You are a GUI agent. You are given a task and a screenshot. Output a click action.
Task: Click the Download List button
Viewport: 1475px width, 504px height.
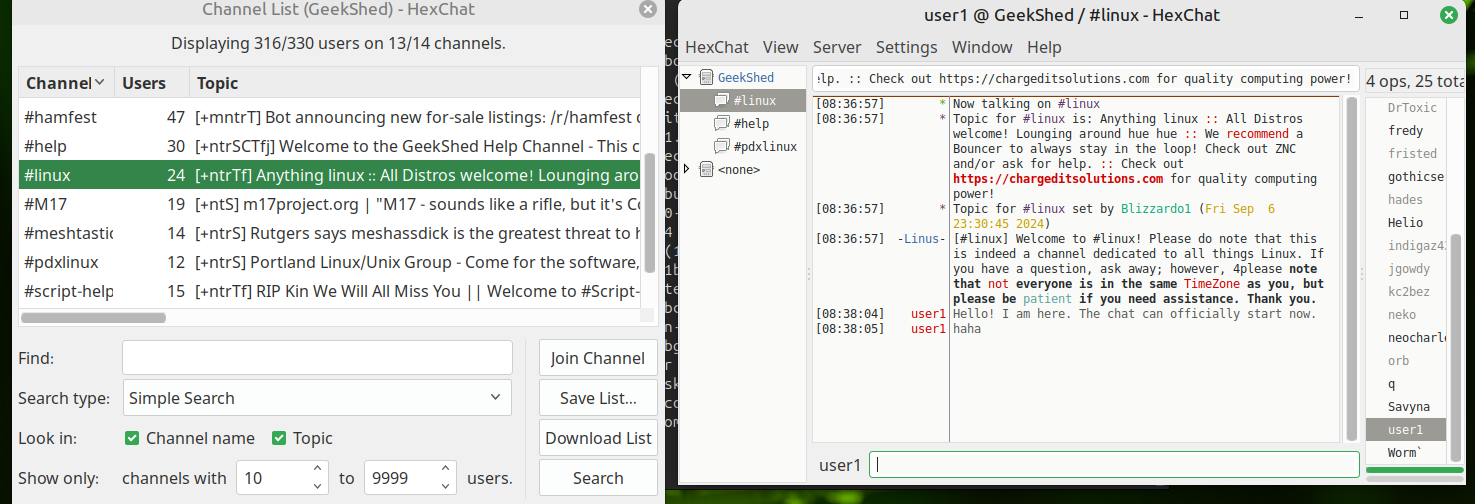tap(598, 438)
